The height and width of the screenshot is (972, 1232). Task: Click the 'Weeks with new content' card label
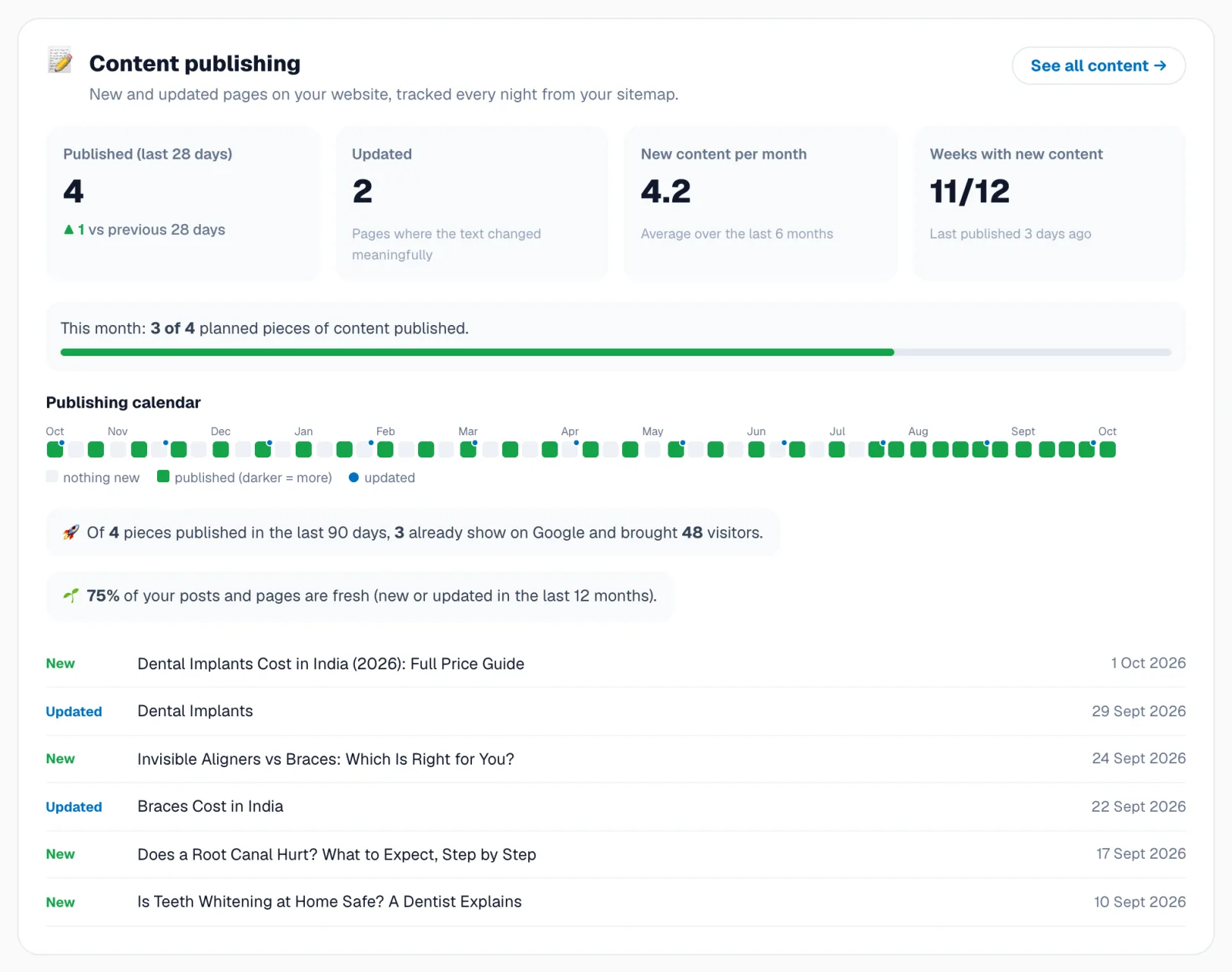1016,154
